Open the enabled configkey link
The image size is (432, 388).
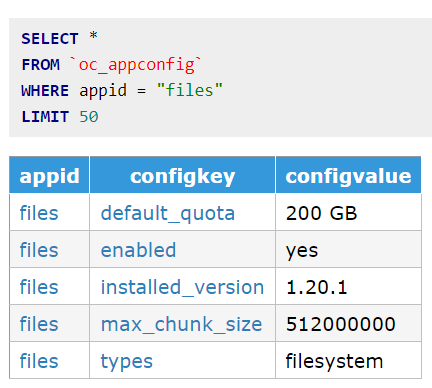click(138, 250)
